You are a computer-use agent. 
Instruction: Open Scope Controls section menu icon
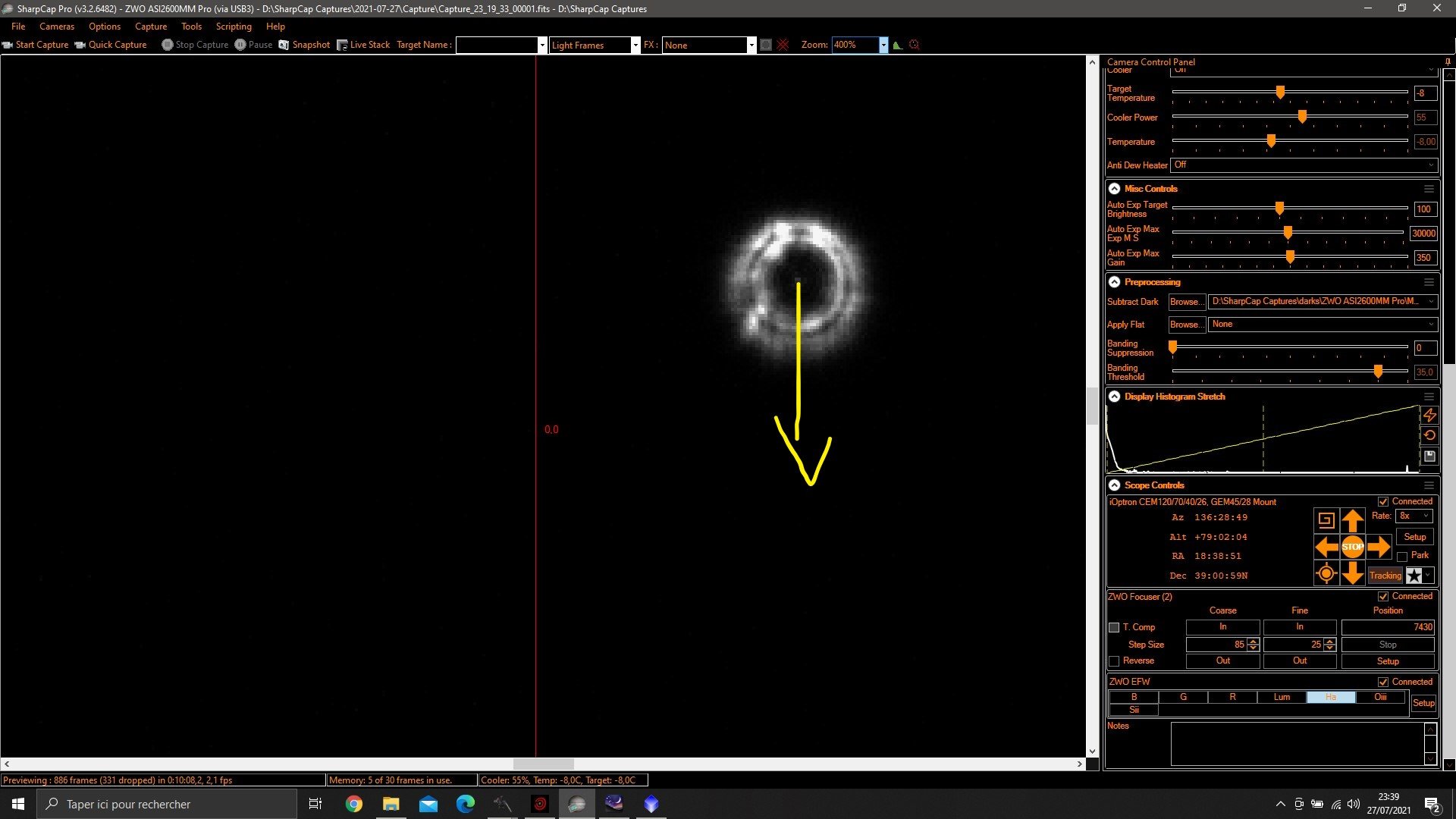pyautogui.click(x=1429, y=485)
